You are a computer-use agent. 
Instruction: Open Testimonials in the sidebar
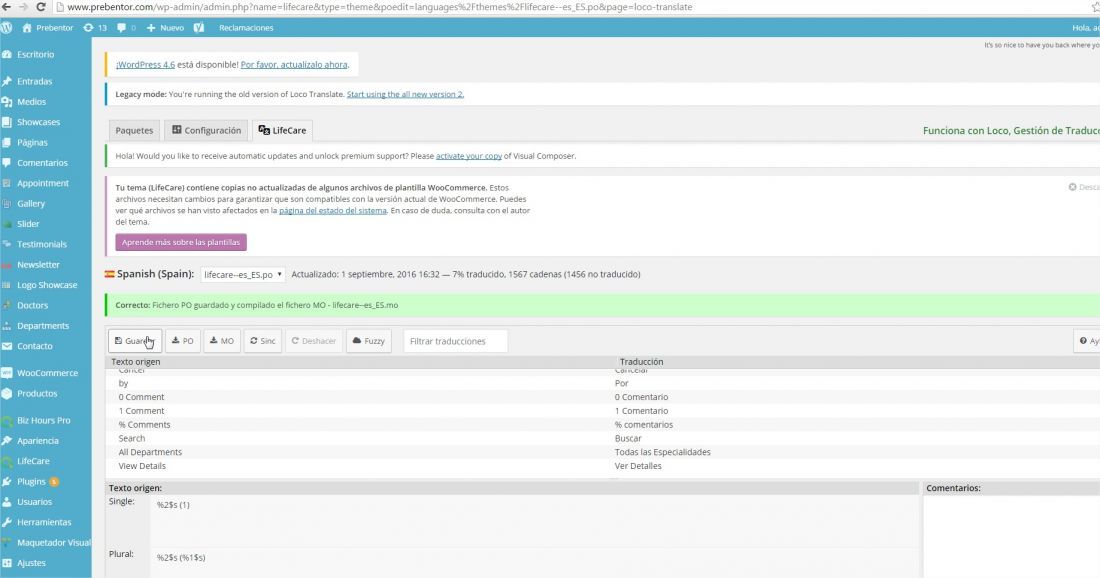pyautogui.click(x=42, y=244)
